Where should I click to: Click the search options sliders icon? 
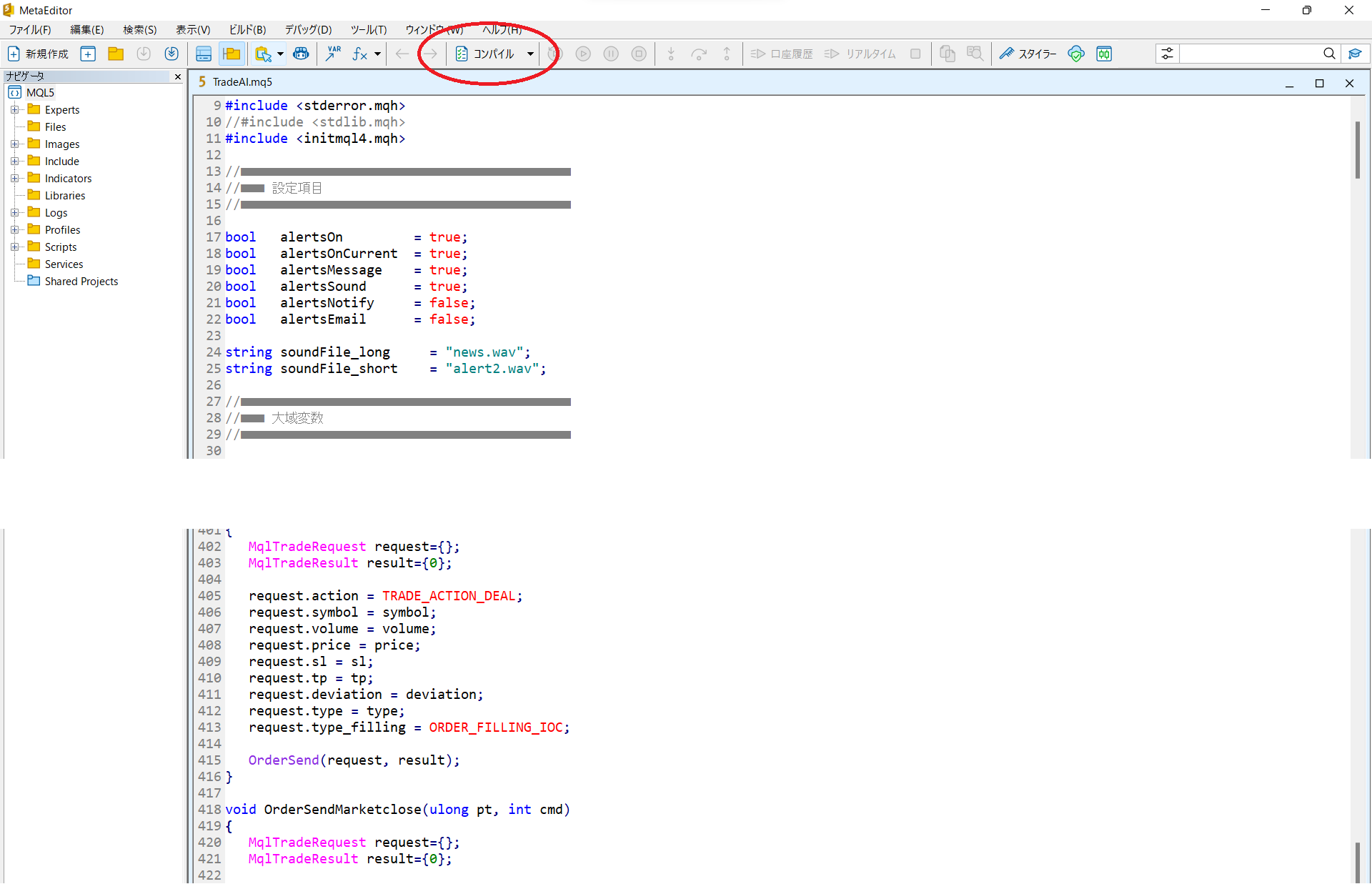pos(1167,54)
